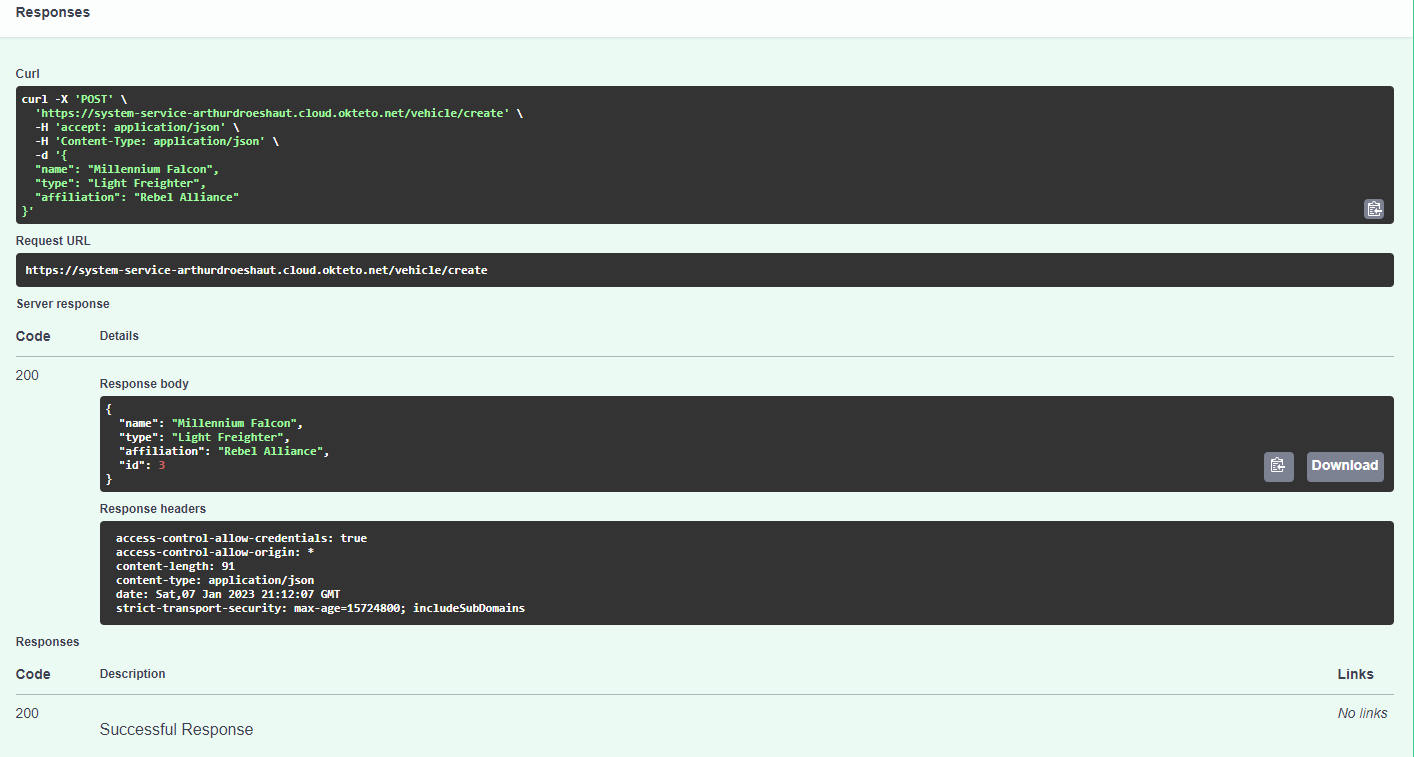The width and height of the screenshot is (1414, 757).
Task: Click the Details column header
Action: click(x=119, y=336)
